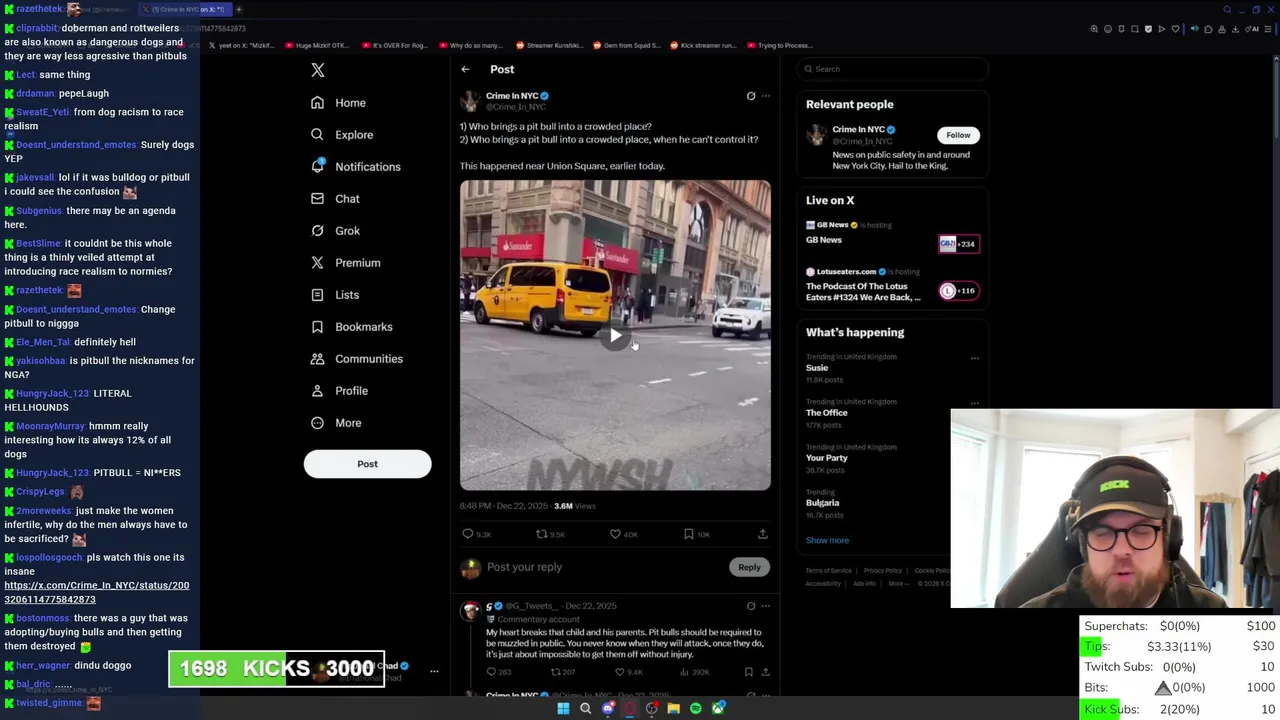Screen dimensions: 1280x720
Task: Open the Your Party trending topic
Action: tap(827, 458)
